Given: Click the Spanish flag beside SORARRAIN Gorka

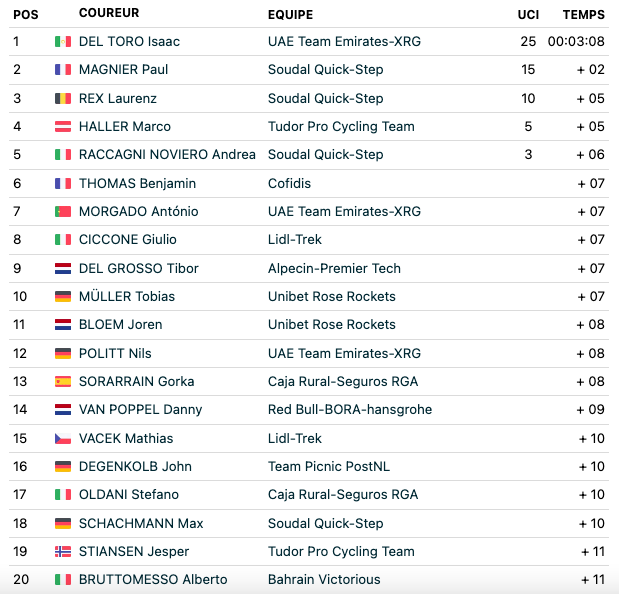Looking at the screenshot, I should [x=63, y=381].
